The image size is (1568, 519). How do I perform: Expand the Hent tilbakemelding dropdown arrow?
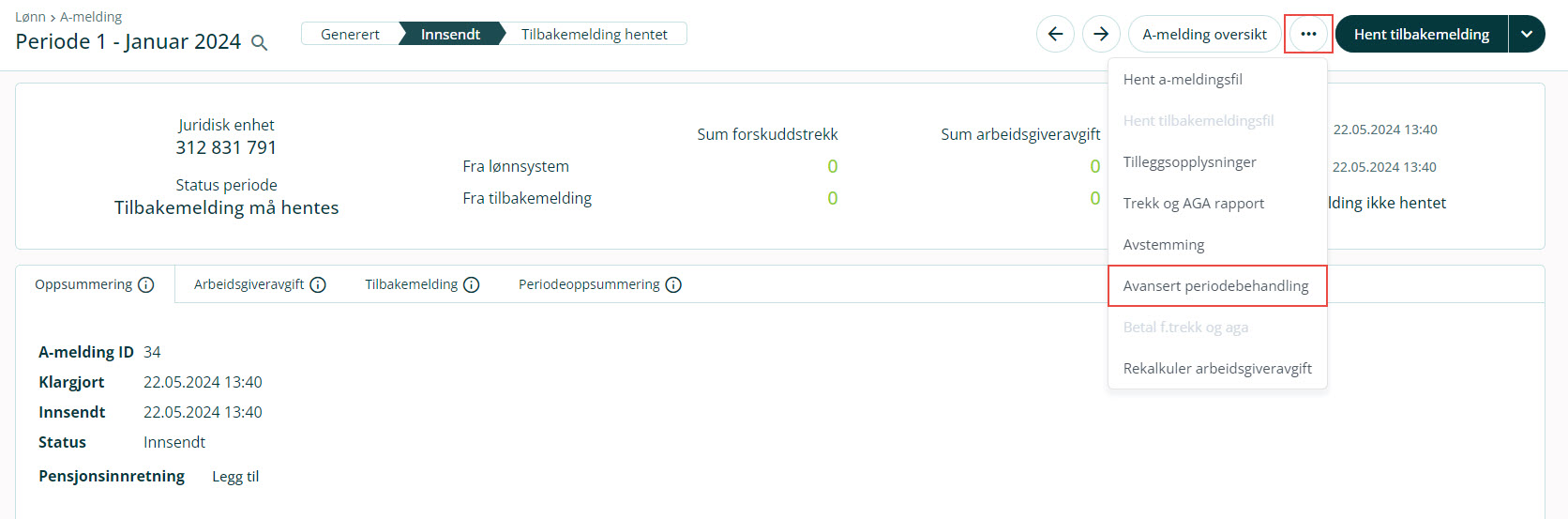pyautogui.click(x=1527, y=35)
